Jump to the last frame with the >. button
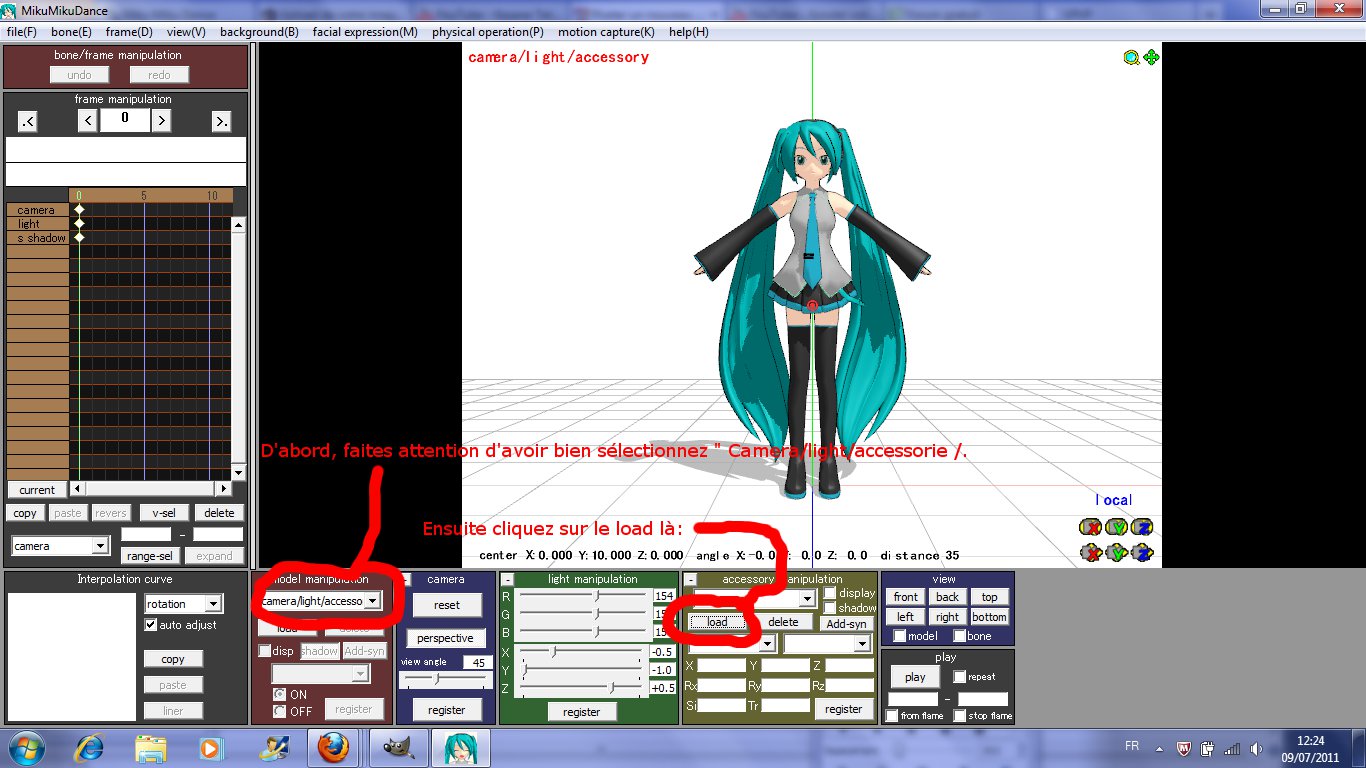 [221, 121]
